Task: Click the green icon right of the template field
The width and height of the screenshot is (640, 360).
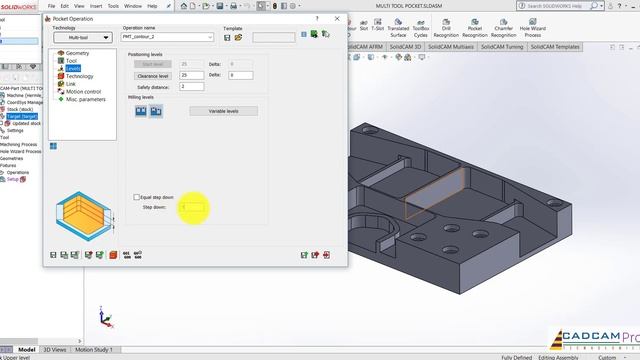Action: tap(314, 34)
